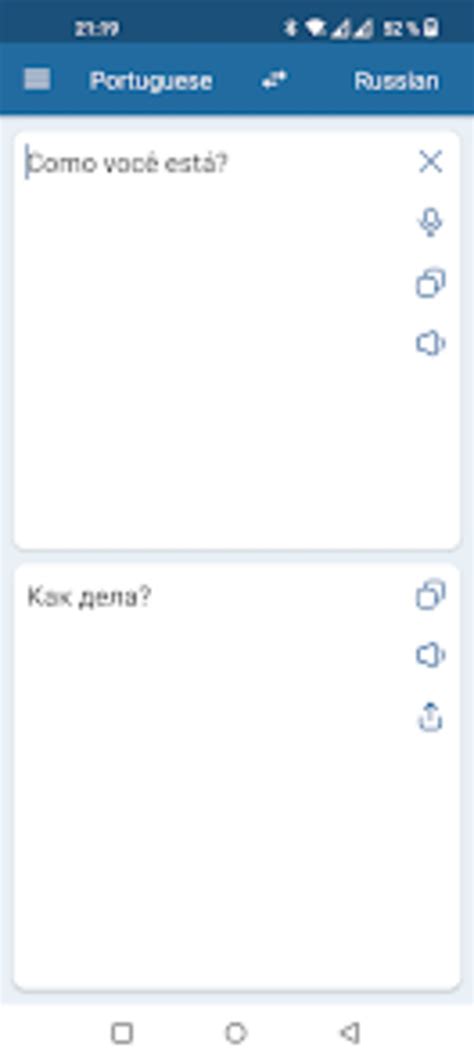Share the Russian translation
The image size is (474, 1062).
431,717
